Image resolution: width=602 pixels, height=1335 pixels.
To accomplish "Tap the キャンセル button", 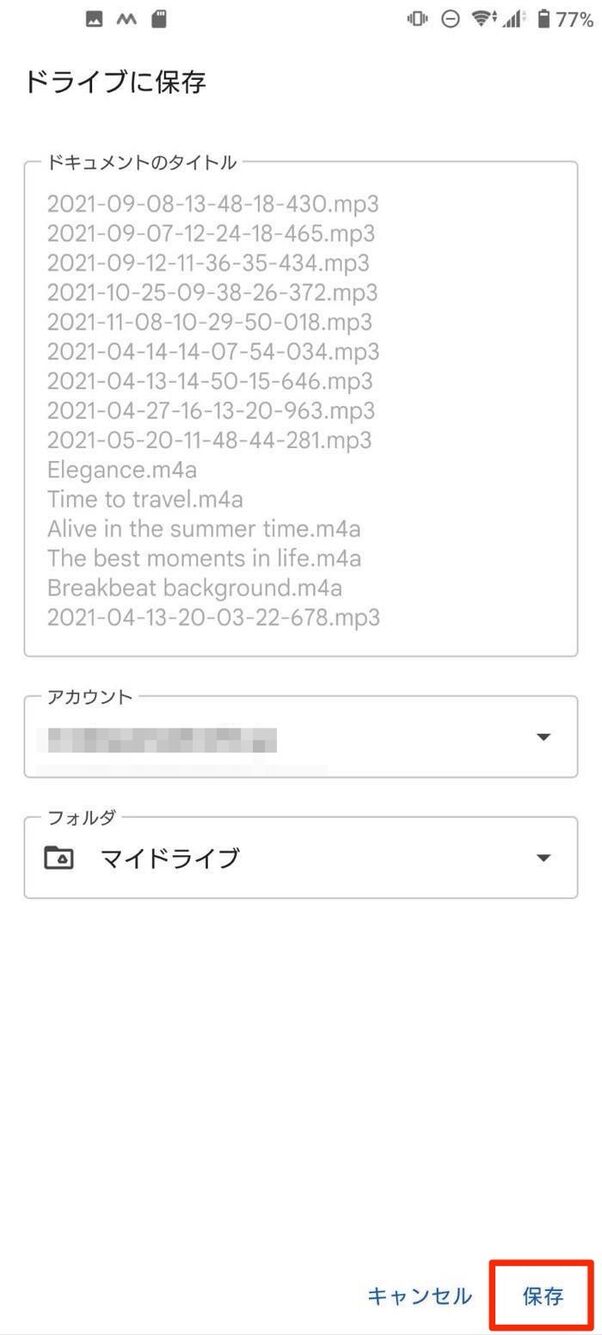I will pos(419,1297).
